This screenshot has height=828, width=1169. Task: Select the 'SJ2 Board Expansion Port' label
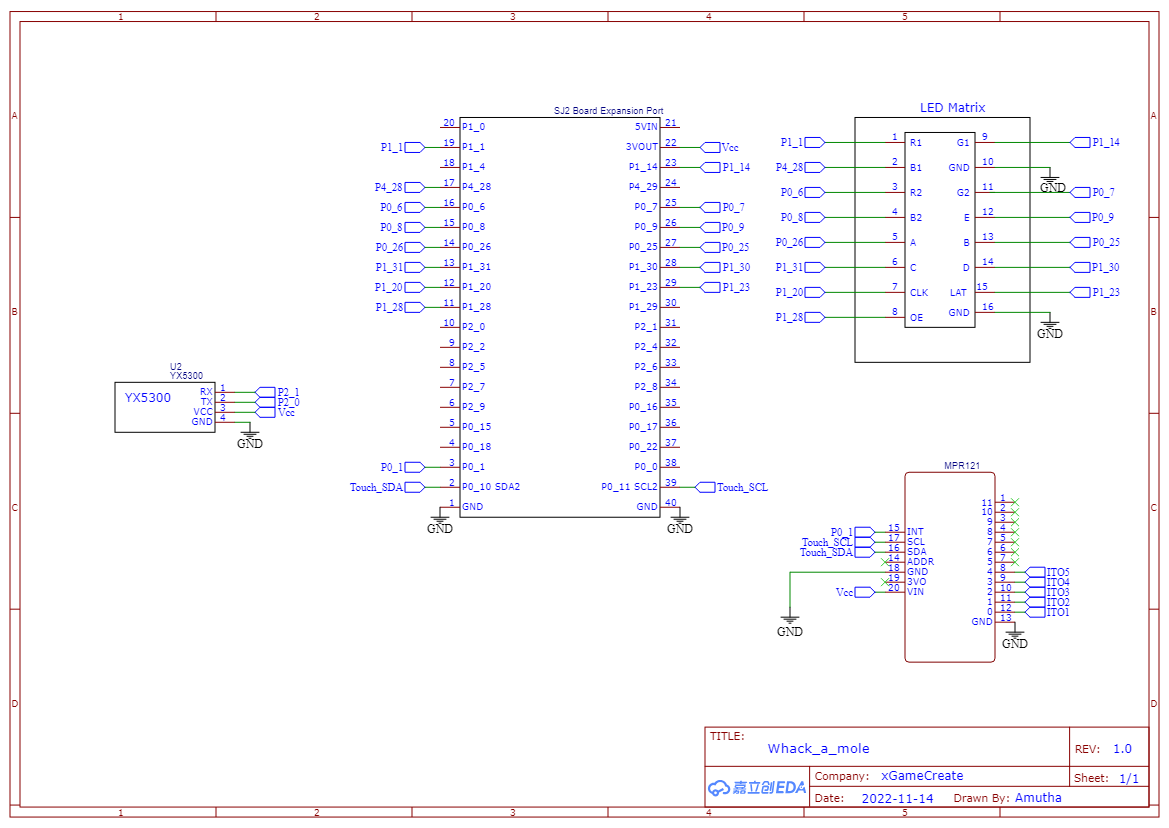tap(608, 110)
